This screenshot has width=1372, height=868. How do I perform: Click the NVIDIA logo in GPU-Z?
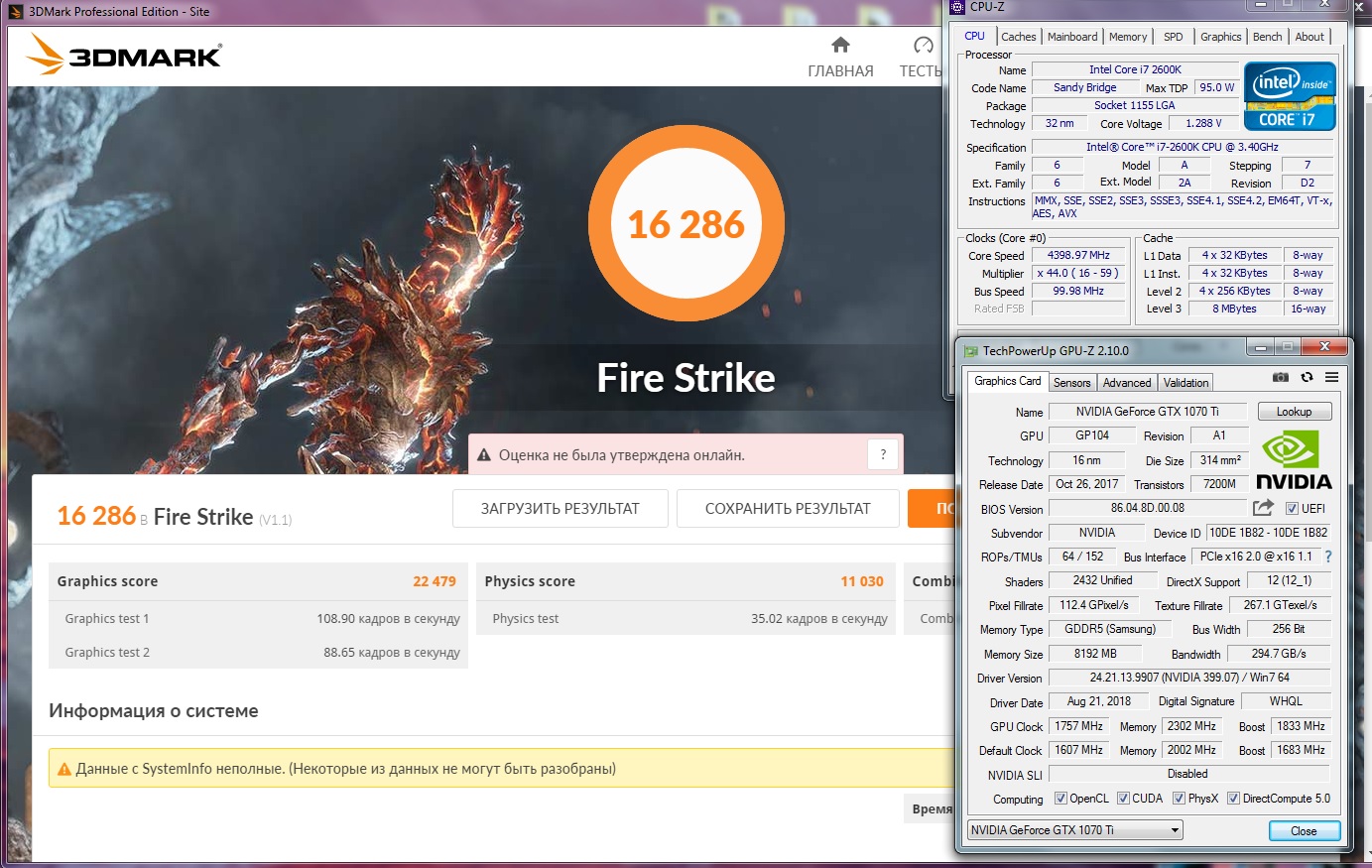pos(1294,459)
